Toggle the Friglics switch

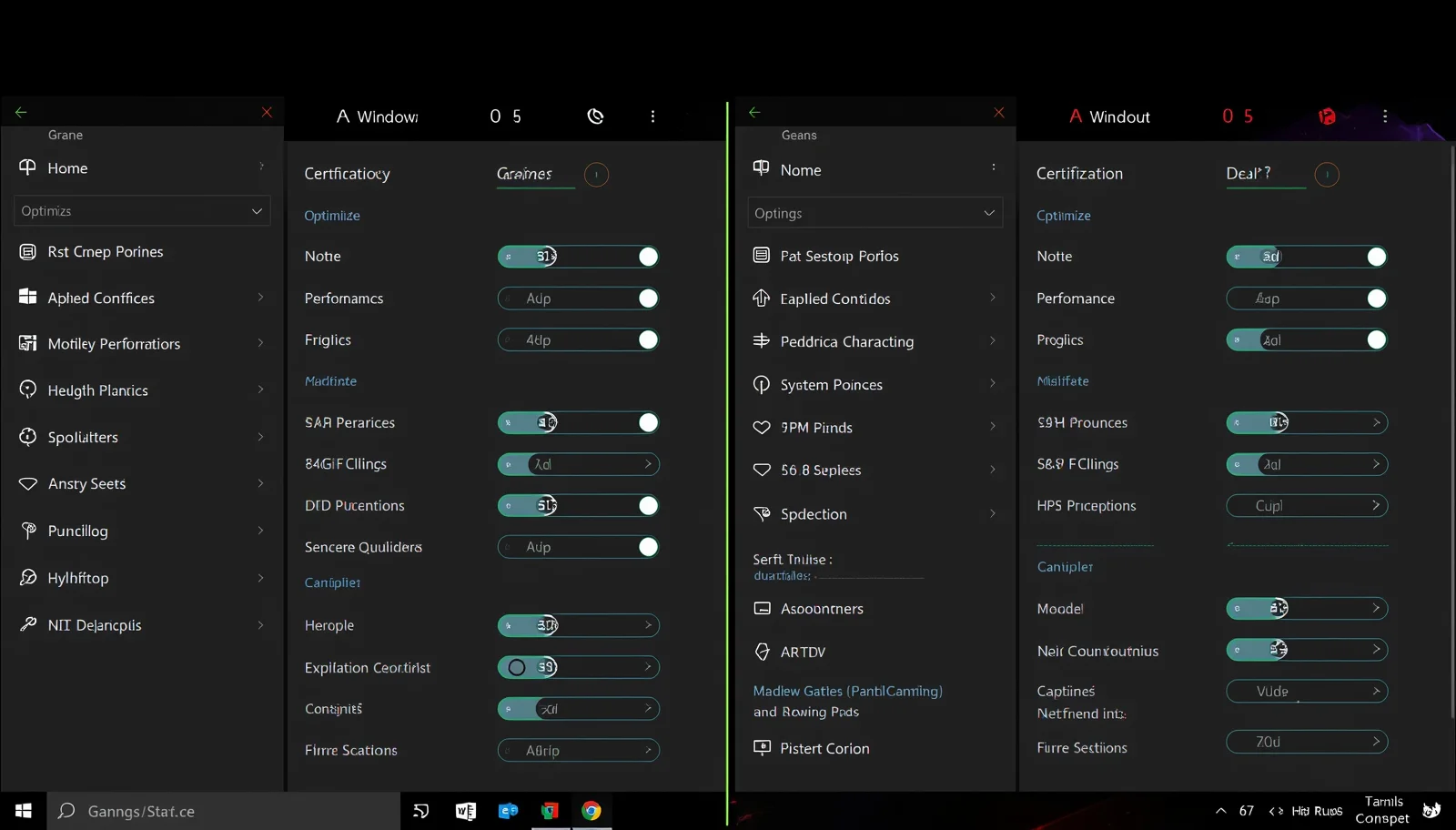coord(578,339)
